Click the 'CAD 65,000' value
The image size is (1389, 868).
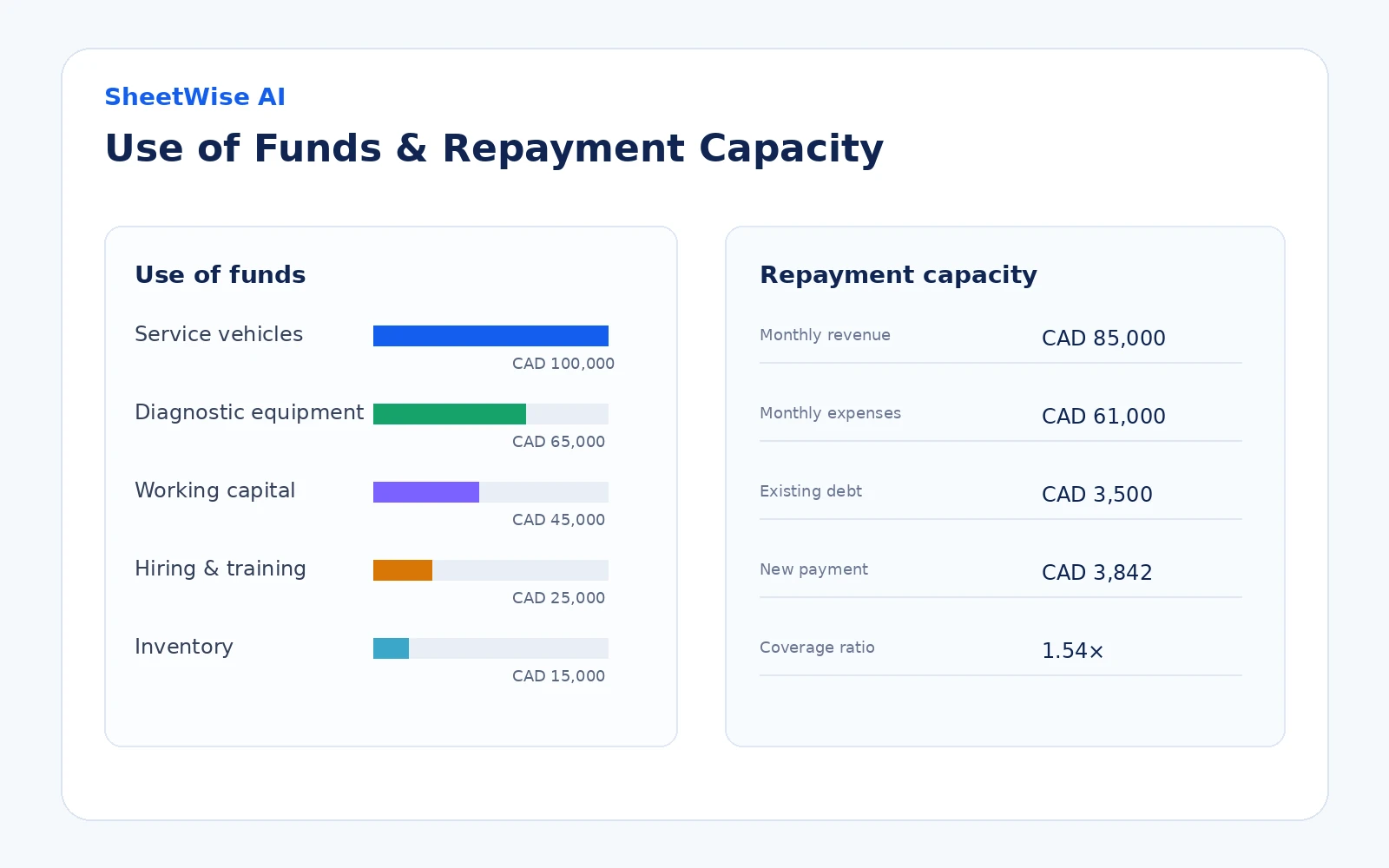(x=558, y=442)
